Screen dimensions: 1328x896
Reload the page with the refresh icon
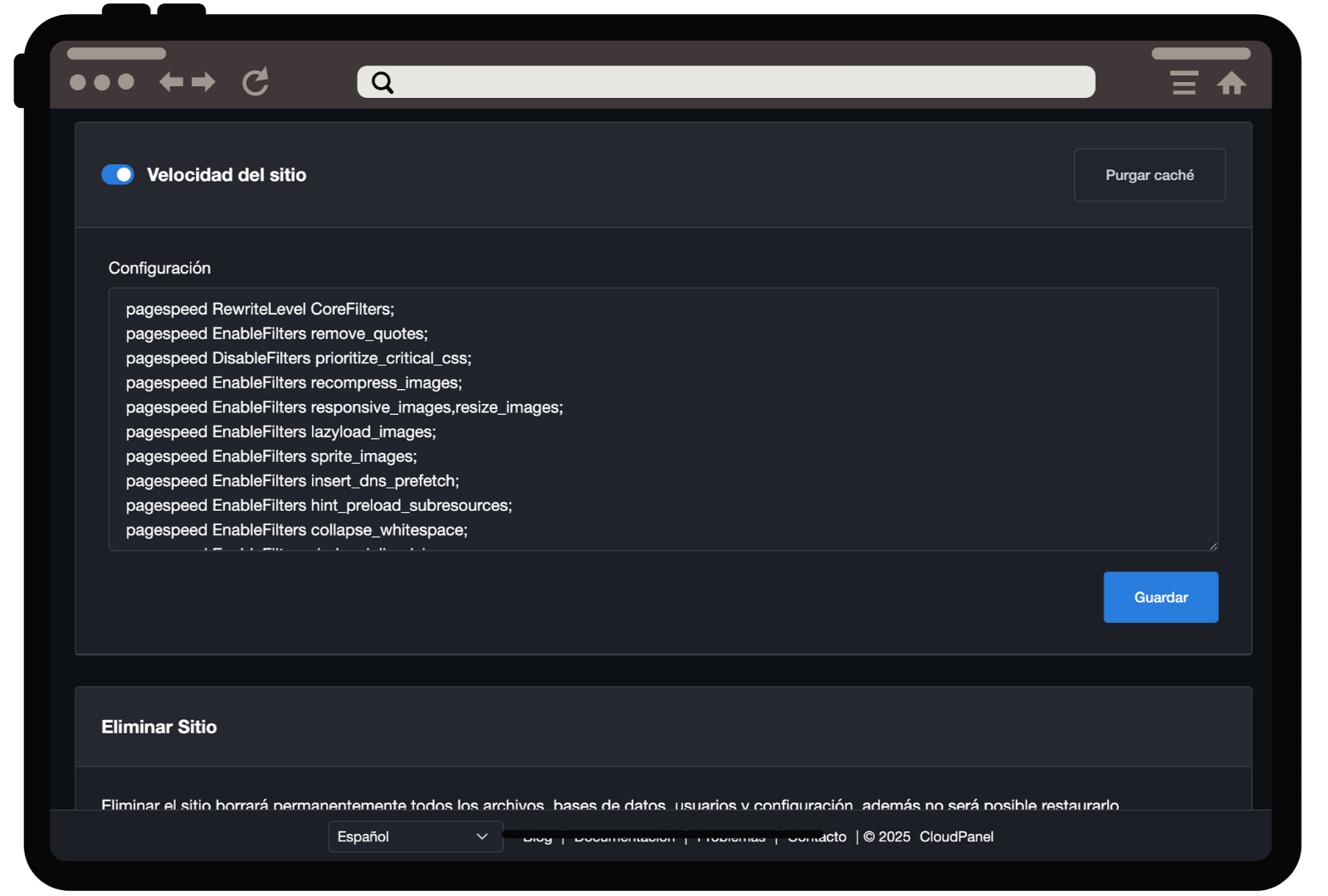pyautogui.click(x=256, y=81)
